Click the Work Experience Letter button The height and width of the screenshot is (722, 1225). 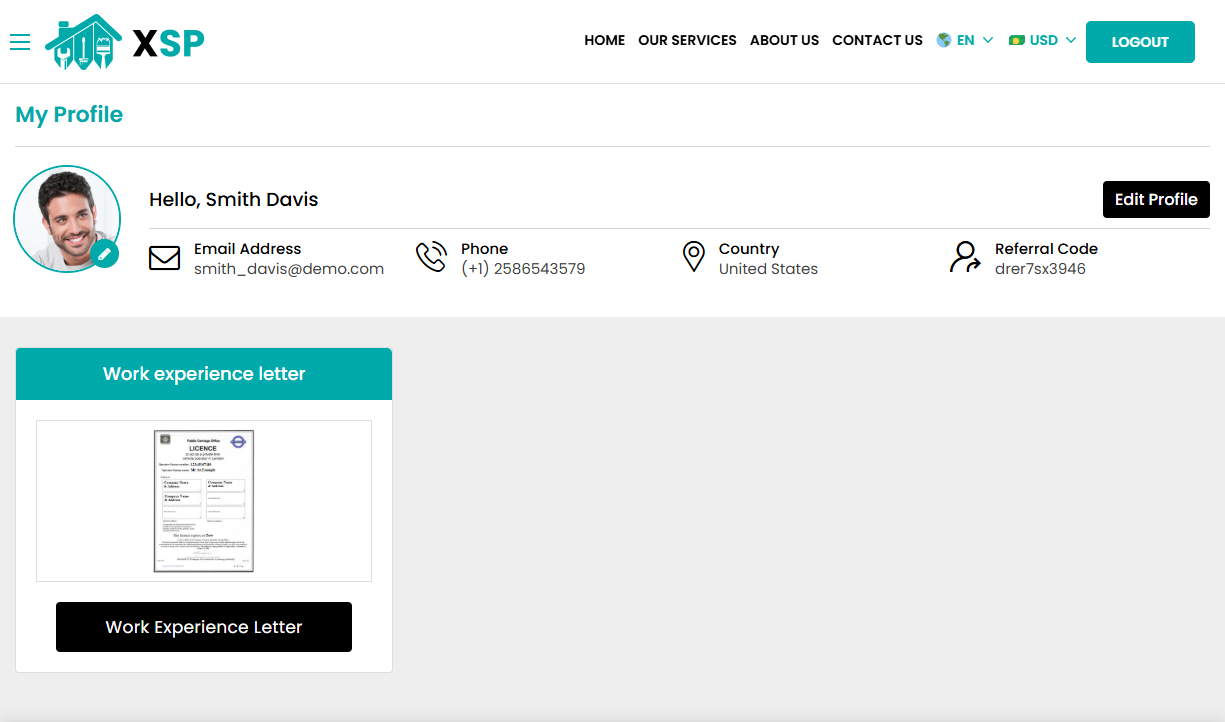203,626
